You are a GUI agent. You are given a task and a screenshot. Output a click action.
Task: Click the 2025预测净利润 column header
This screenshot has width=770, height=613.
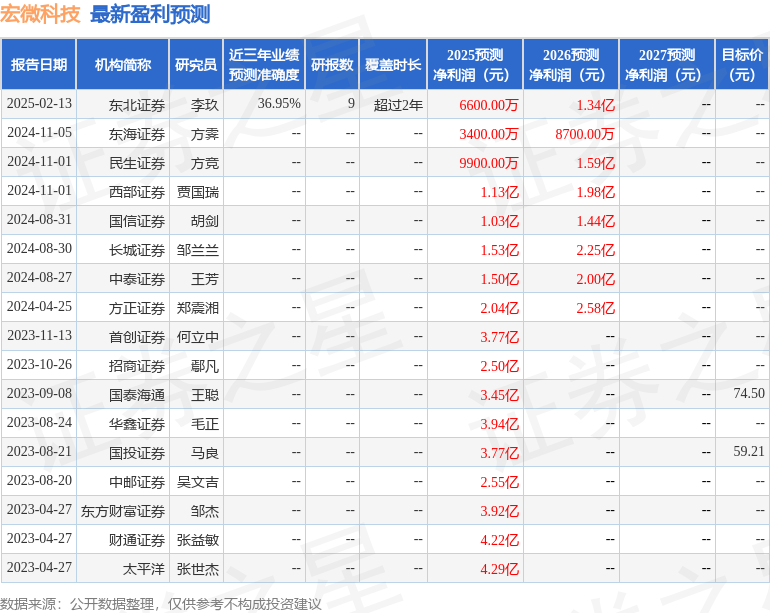coord(475,64)
